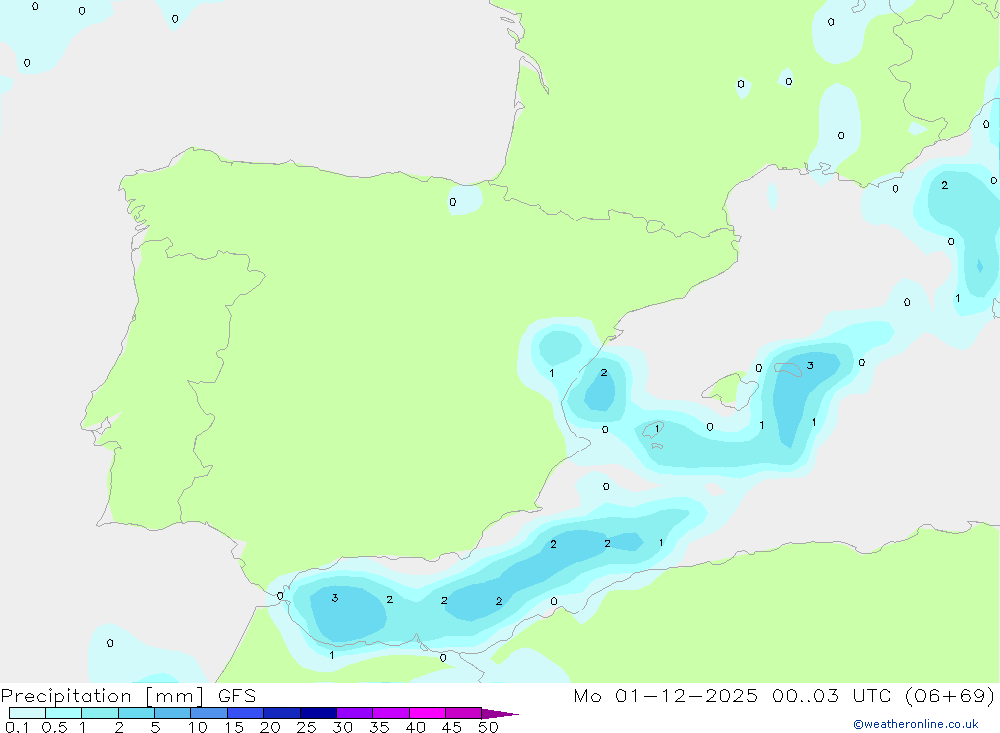Click the '10' legend scale label
This screenshot has height=733, width=1000.
point(198,727)
